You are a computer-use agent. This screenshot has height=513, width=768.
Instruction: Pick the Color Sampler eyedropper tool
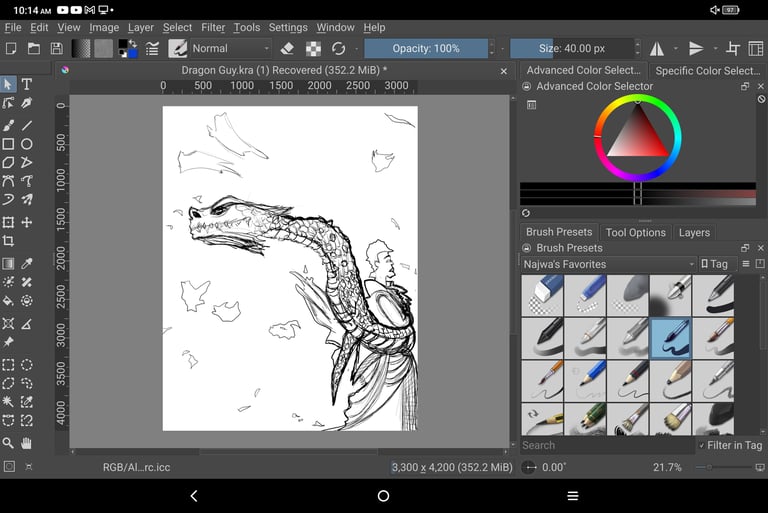(27, 263)
